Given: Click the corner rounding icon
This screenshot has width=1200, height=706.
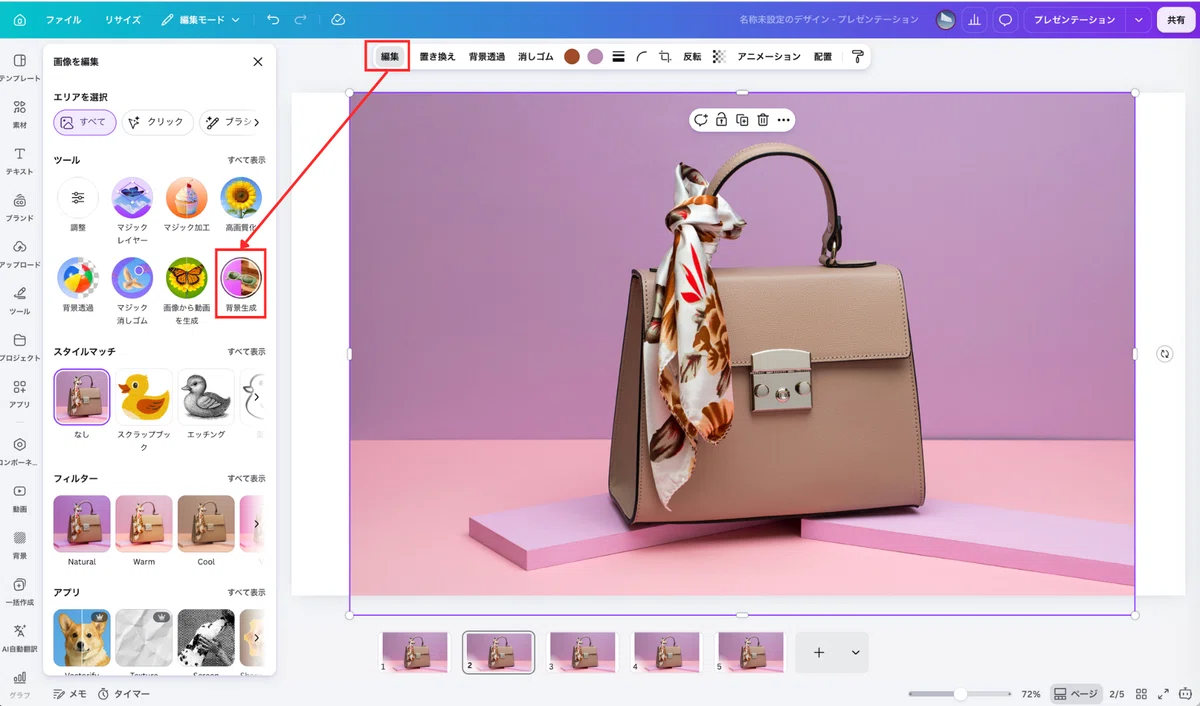Looking at the screenshot, I should coord(641,57).
